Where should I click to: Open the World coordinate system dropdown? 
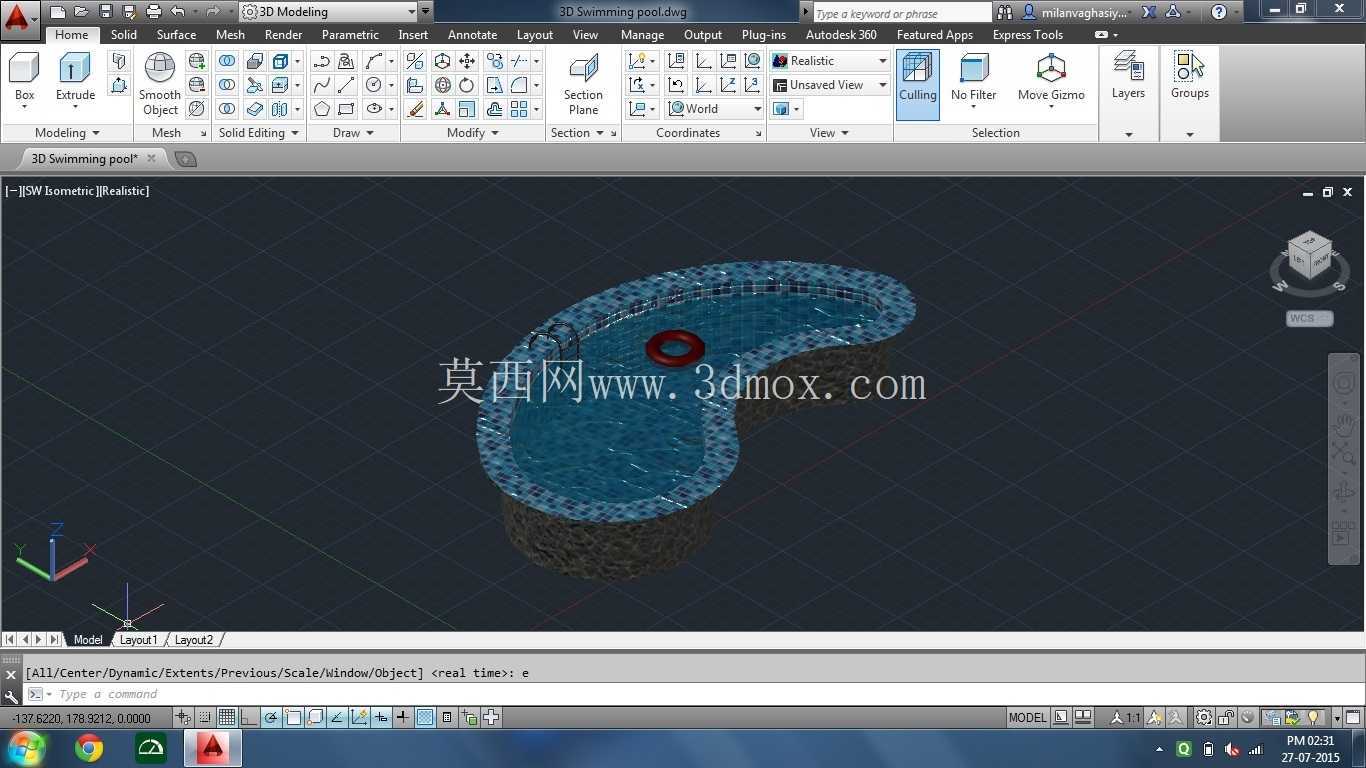pos(714,109)
